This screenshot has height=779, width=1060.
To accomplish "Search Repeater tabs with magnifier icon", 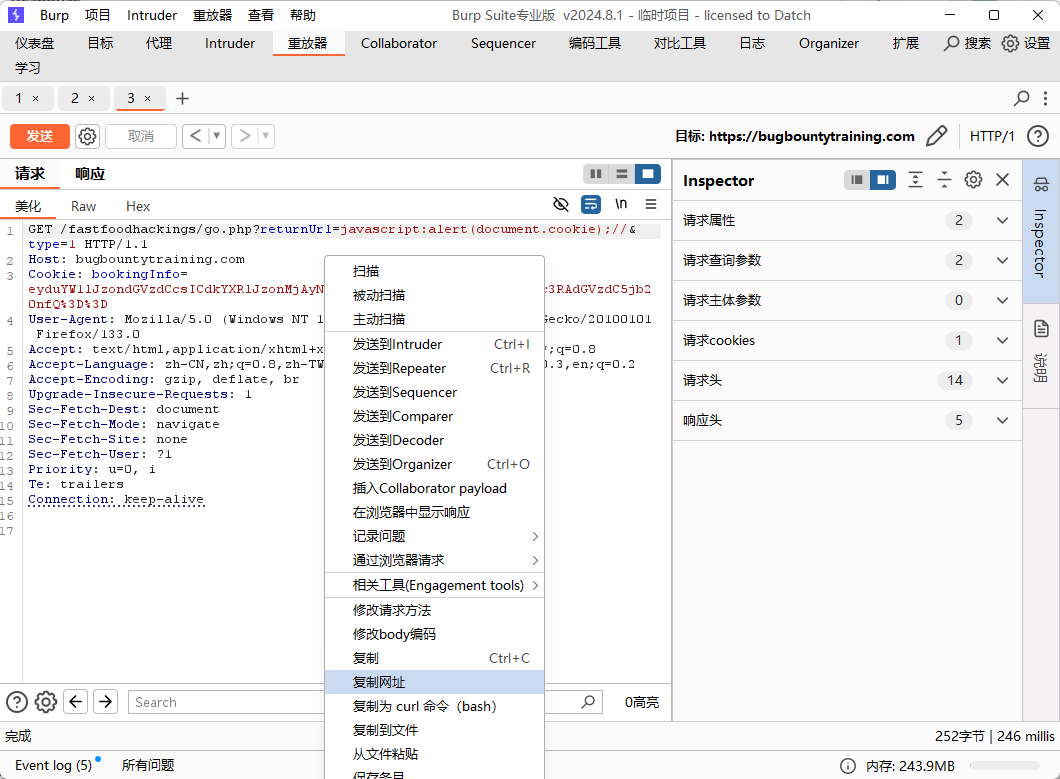I will coord(1021,99).
